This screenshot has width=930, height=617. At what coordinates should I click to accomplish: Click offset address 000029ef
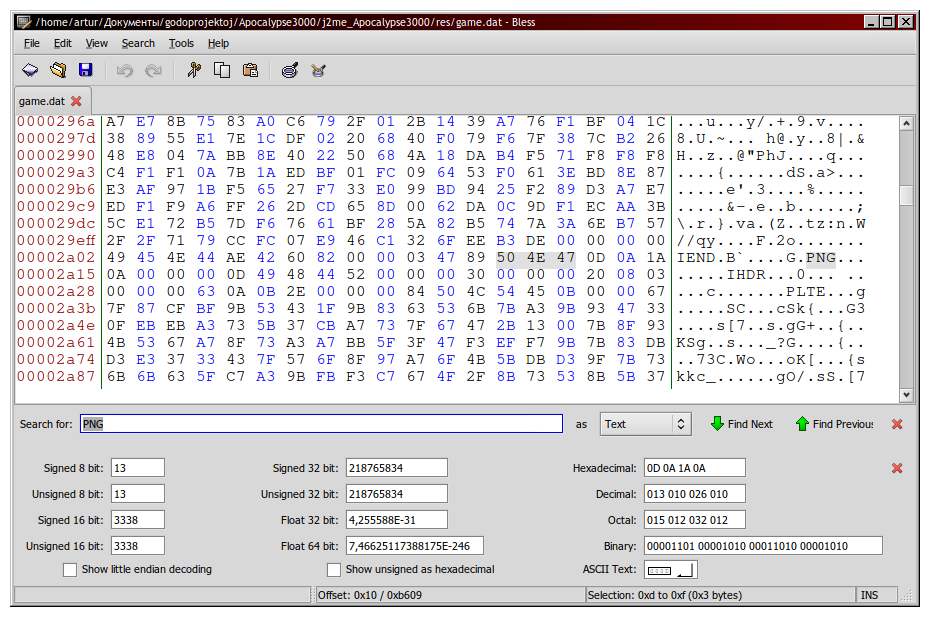click(56, 241)
